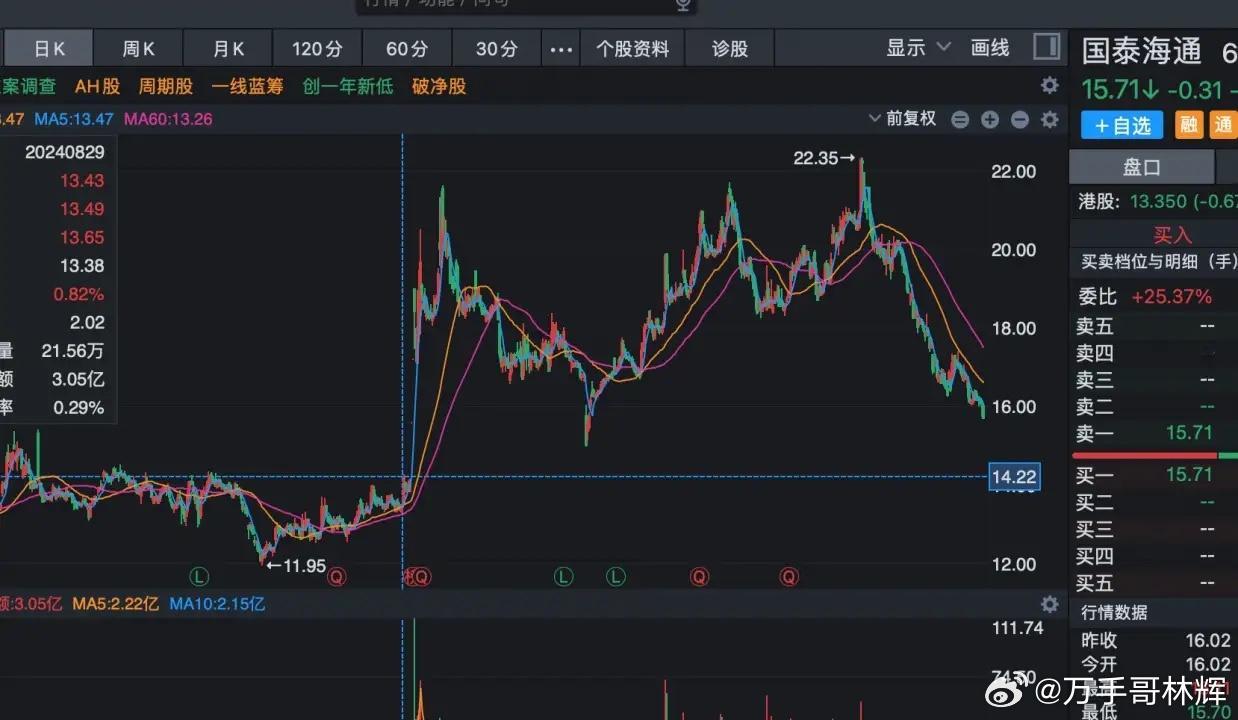Open tag row settings gear icon
The height and width of the screenshot is (720, 1238).
point(1049,86)
